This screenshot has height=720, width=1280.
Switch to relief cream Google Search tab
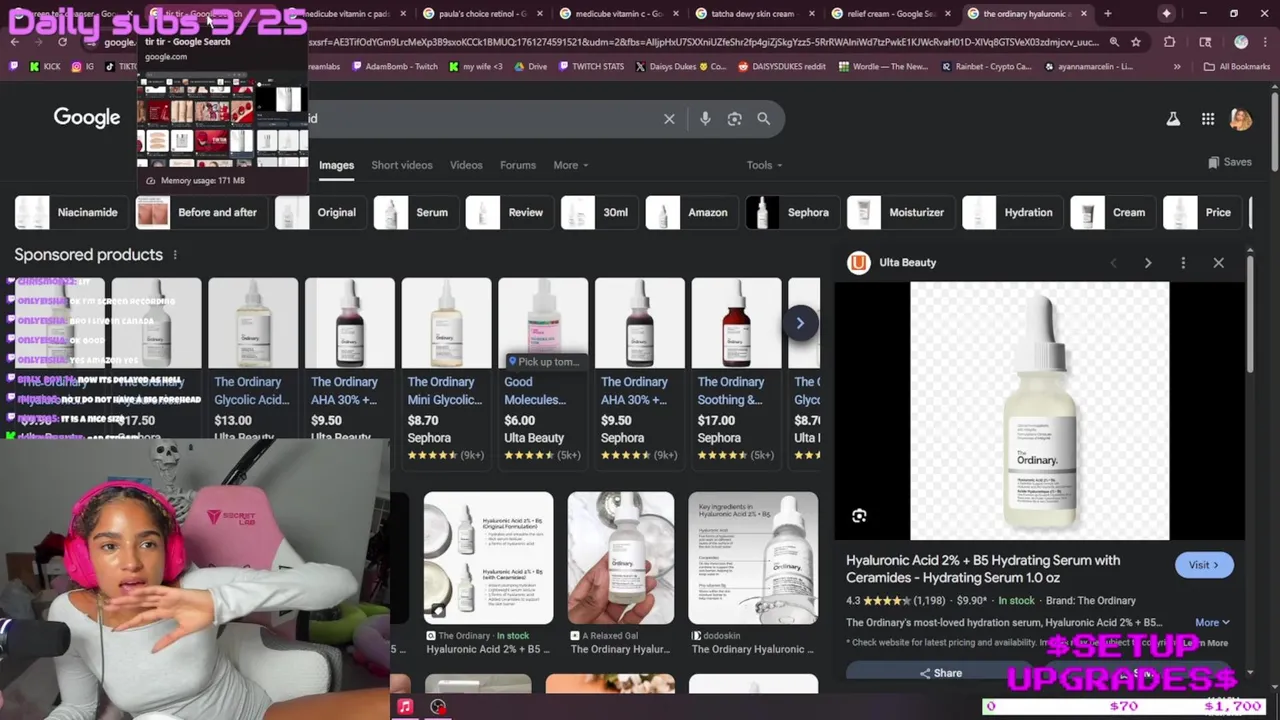[887, 14]
